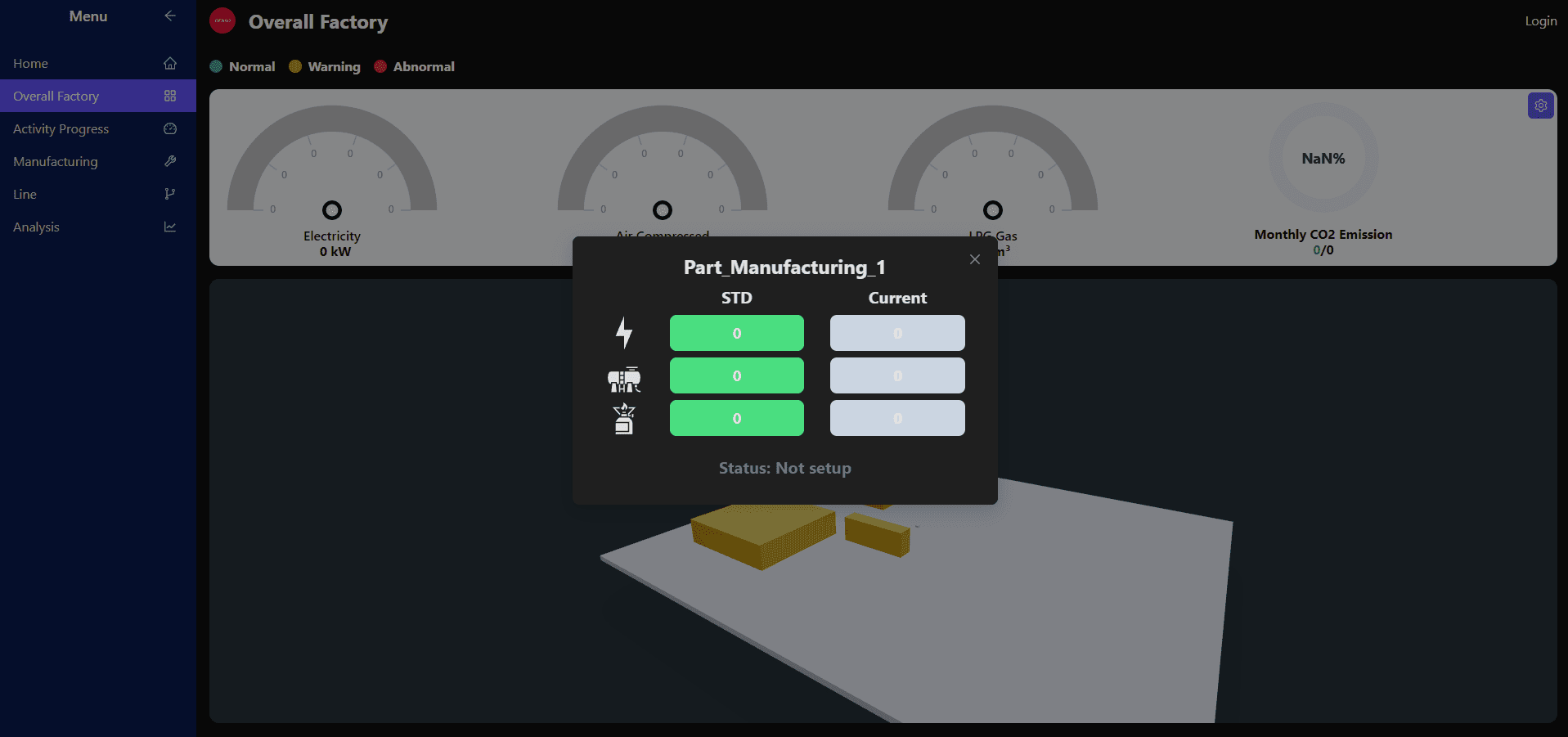
Task: Click the "Monthly CO2 Emission" label
Action: 1323,234
